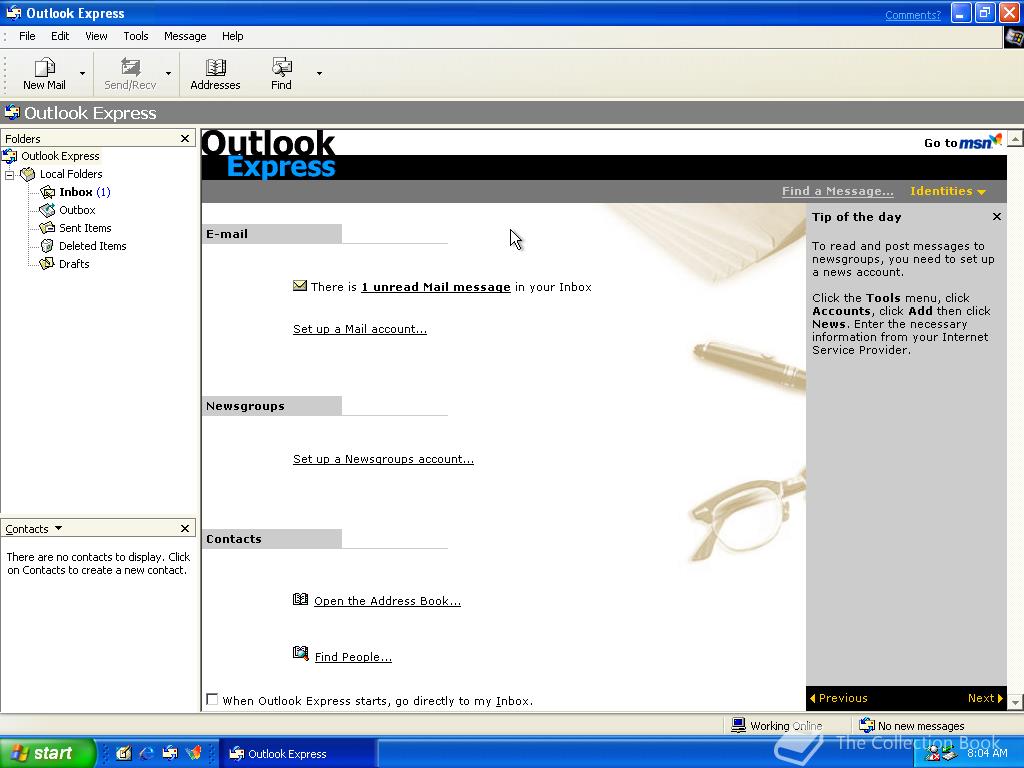Collapse the Local Folders tree node
The width and height of the screenshot is (1024, 768).
point(9,175)
